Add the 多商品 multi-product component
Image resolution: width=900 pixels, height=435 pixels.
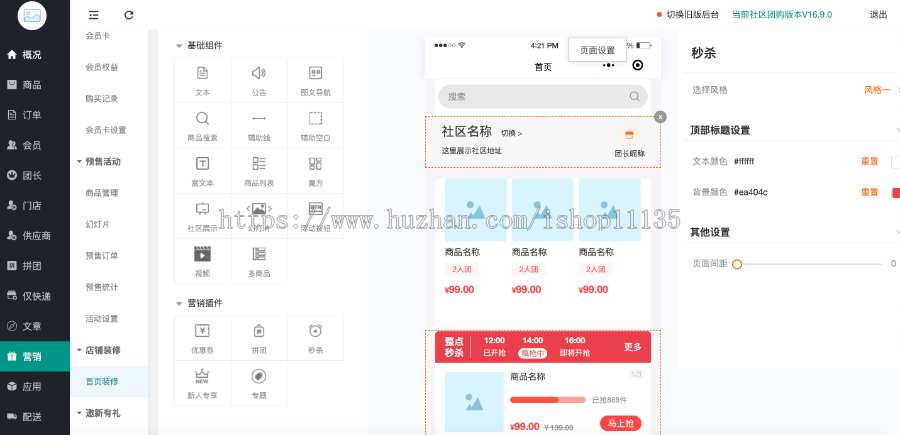259,261
